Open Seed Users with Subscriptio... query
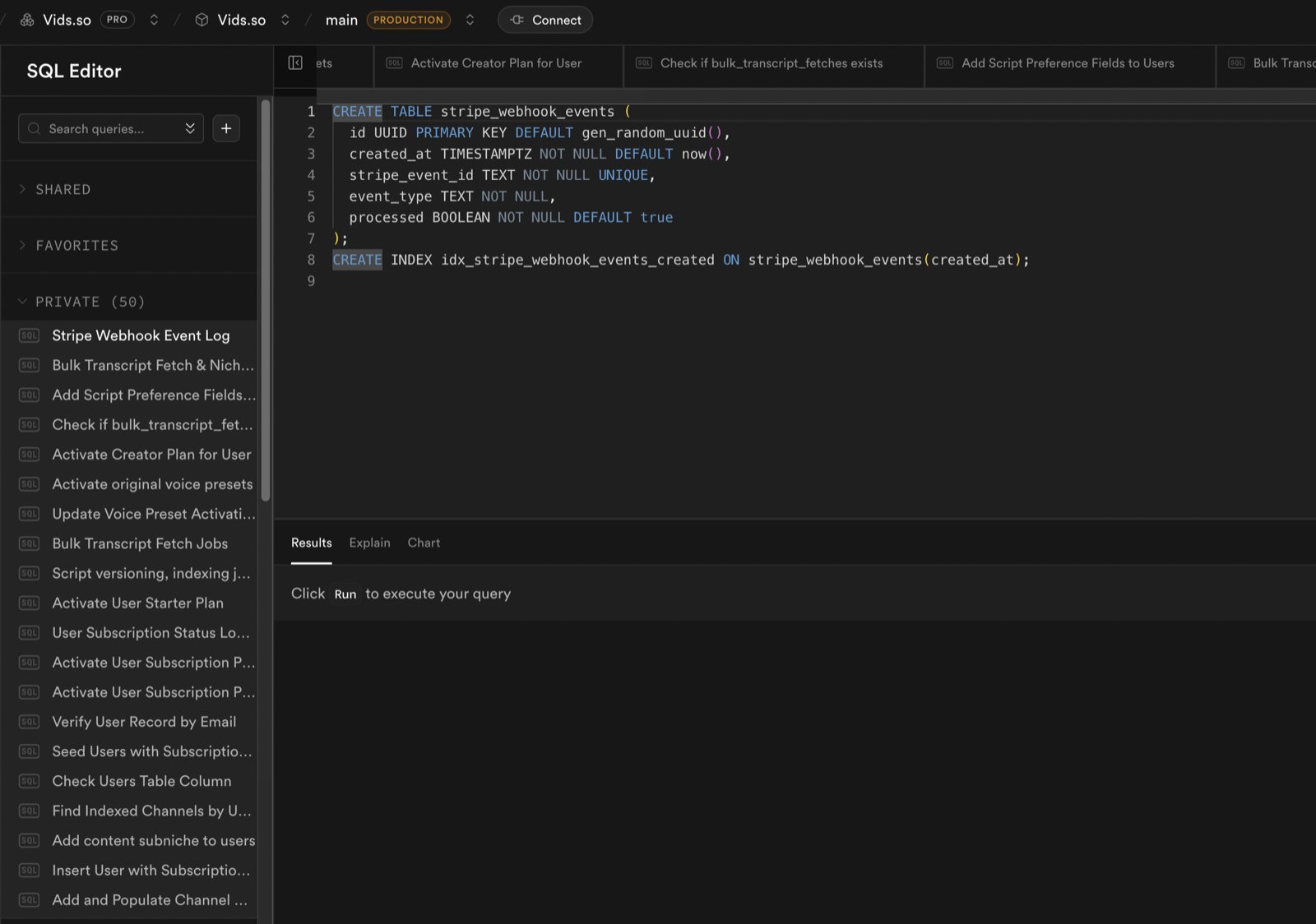This screenshot has height=924, width=1316. [129, 751]
